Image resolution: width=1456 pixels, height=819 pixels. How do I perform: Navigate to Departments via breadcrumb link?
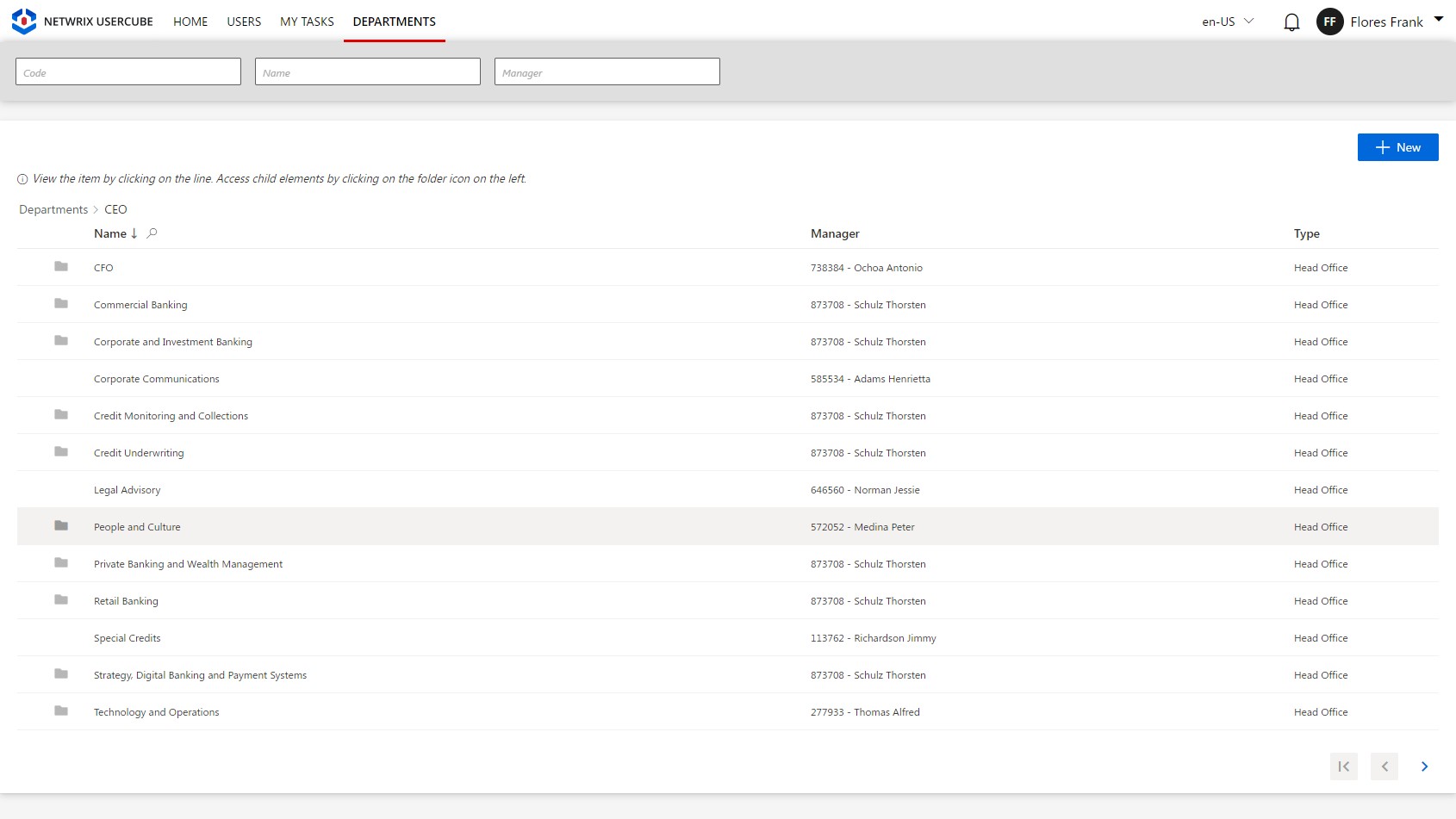point(53,209)
